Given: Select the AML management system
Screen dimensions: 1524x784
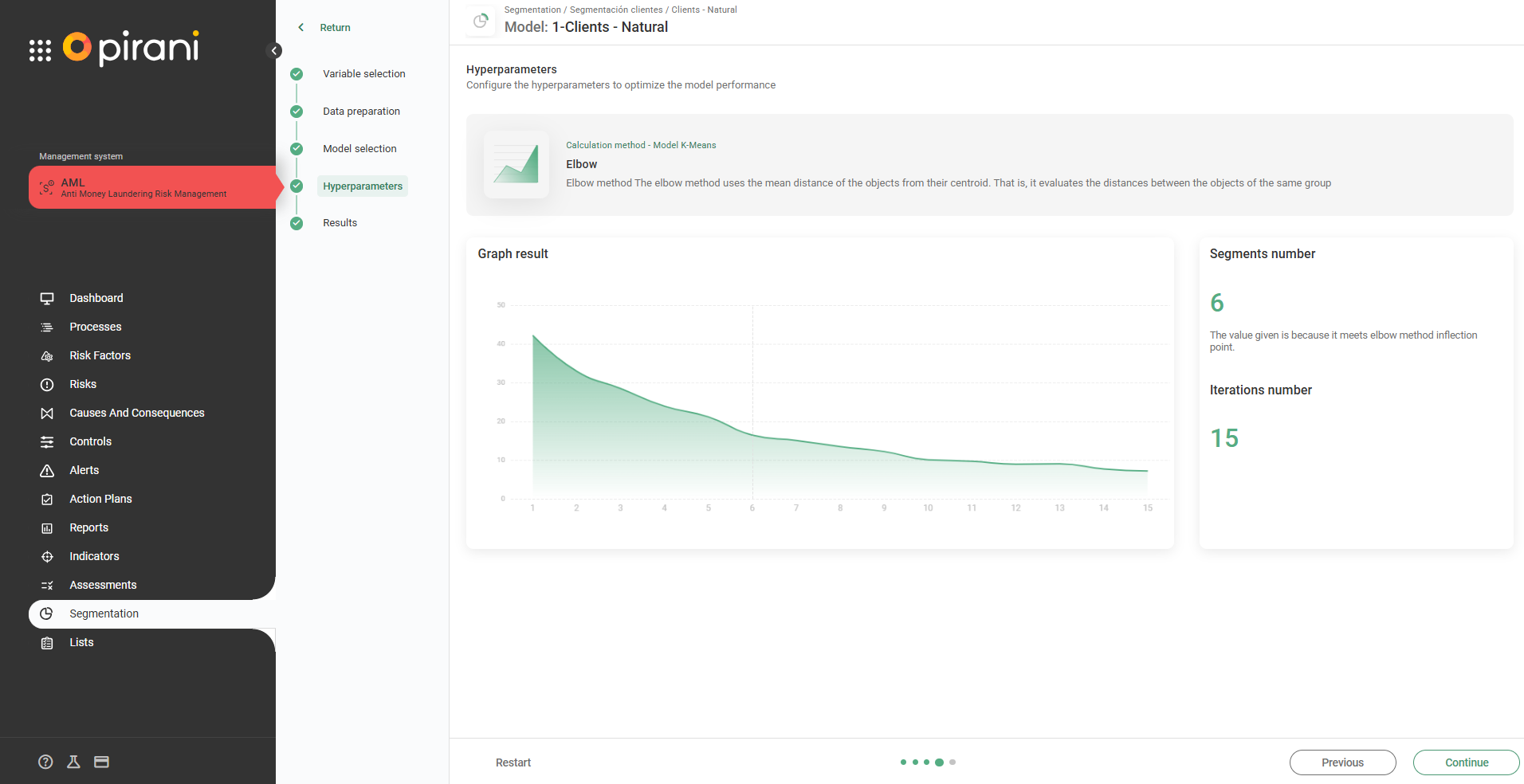Looking at the screenshot, I should [x=151, y=187].
